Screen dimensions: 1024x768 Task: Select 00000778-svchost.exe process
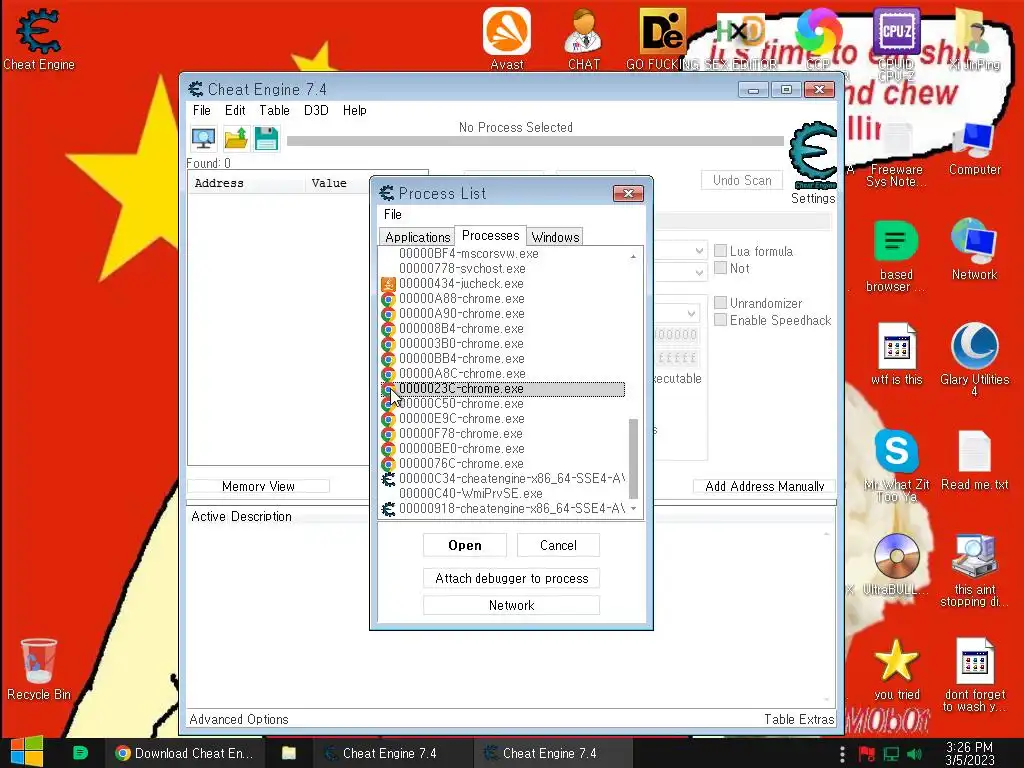503,268
